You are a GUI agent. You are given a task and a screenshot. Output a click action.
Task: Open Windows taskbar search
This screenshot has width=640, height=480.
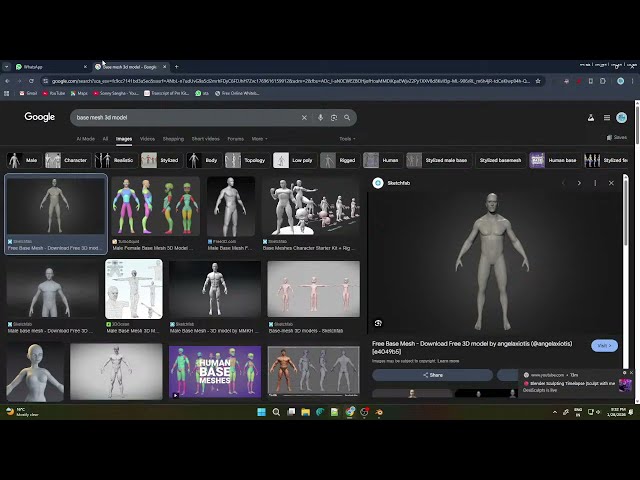(276, 412)
